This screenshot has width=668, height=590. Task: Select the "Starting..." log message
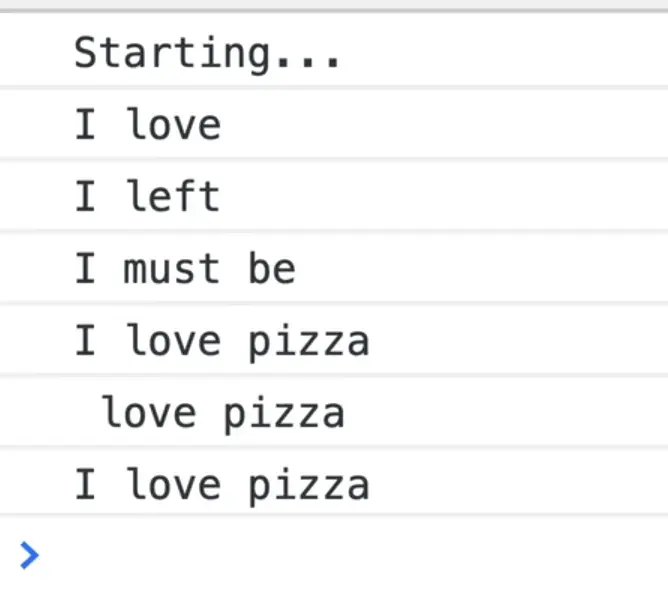(x=208, y=52)
